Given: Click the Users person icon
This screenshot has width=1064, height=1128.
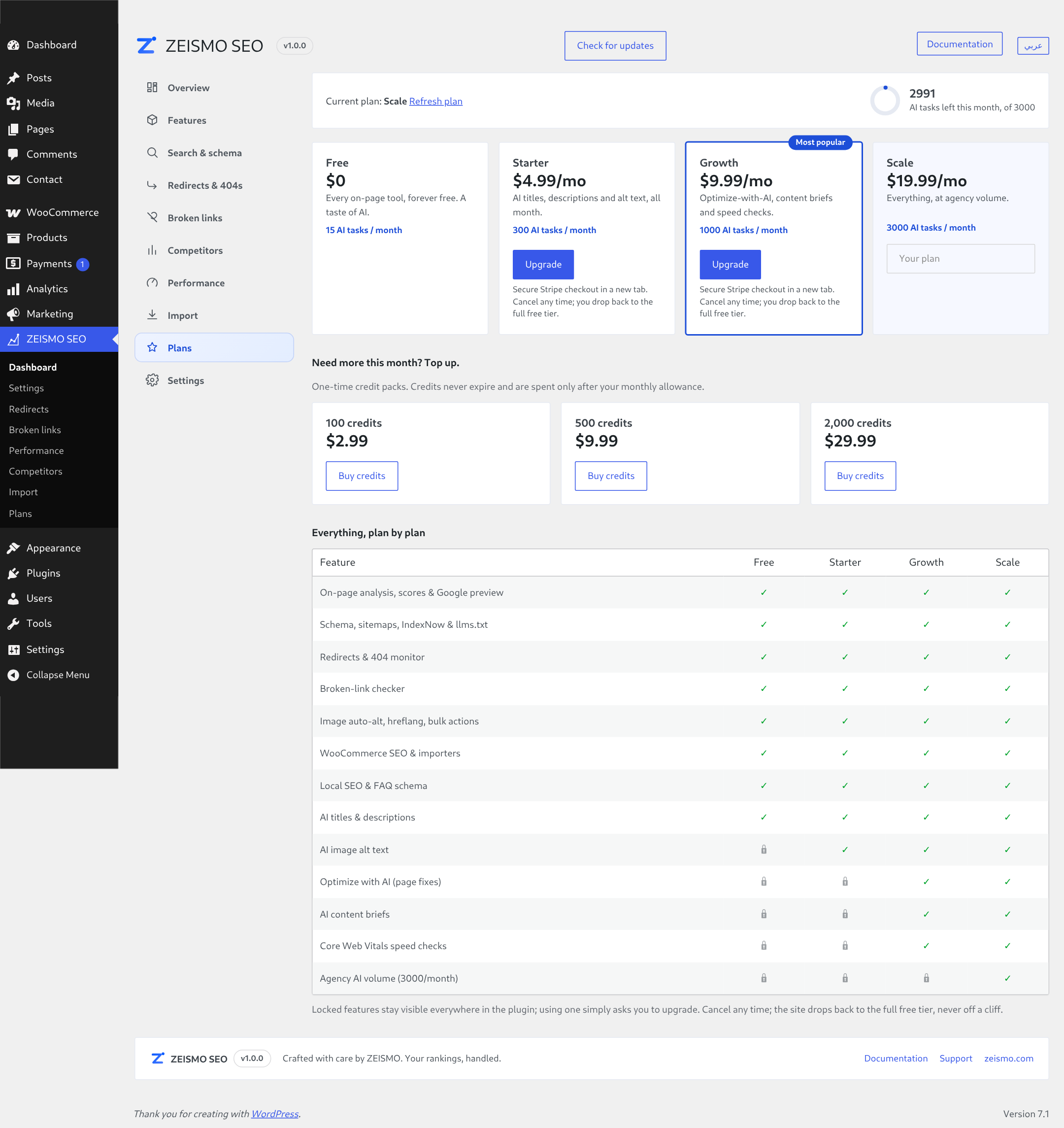Looking at the screenshot, I should point(14,598).
